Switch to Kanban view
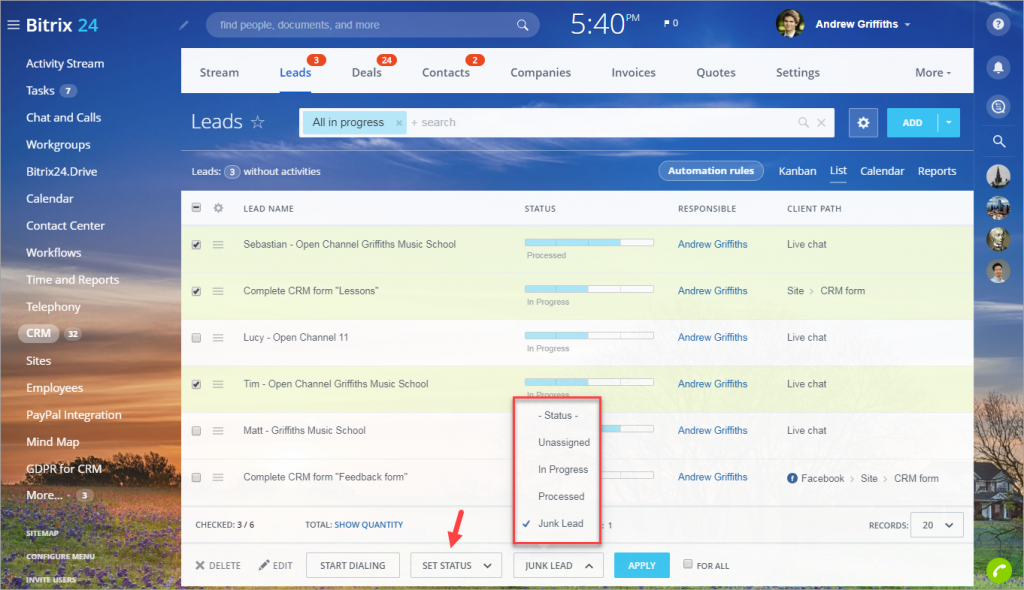This screenshot has height=590, width=1024. tap(797, 171)
